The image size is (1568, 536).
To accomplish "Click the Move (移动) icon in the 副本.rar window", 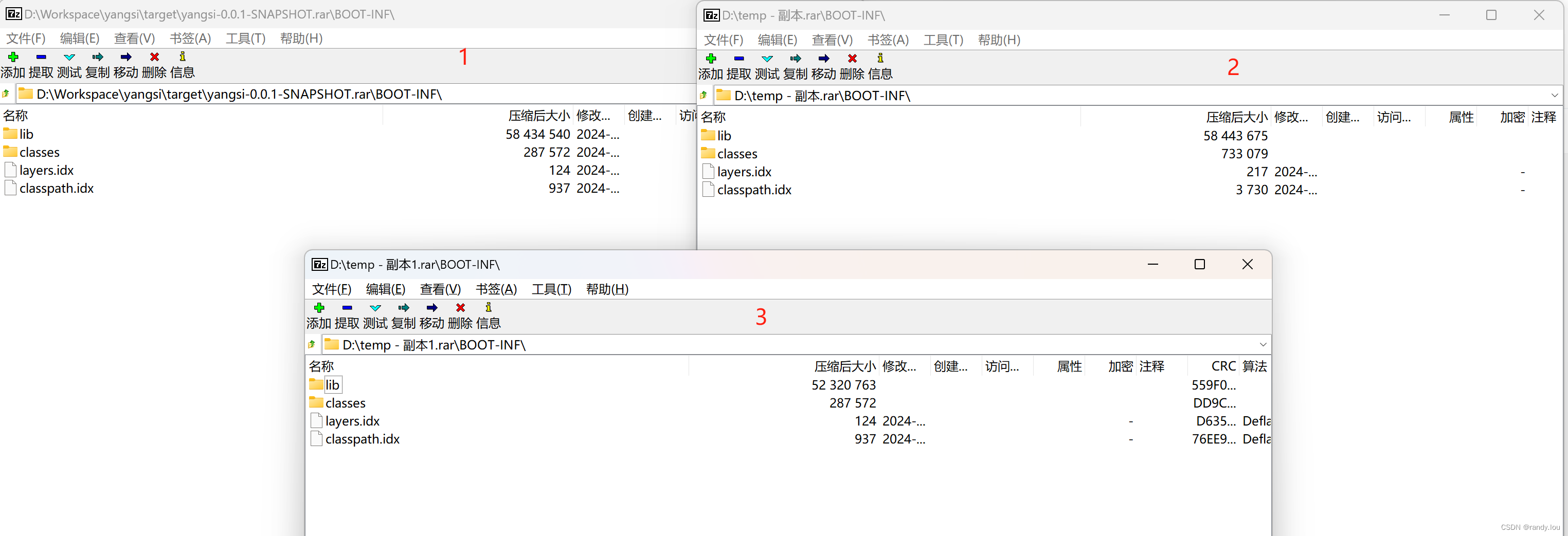I will coord(823,59).
